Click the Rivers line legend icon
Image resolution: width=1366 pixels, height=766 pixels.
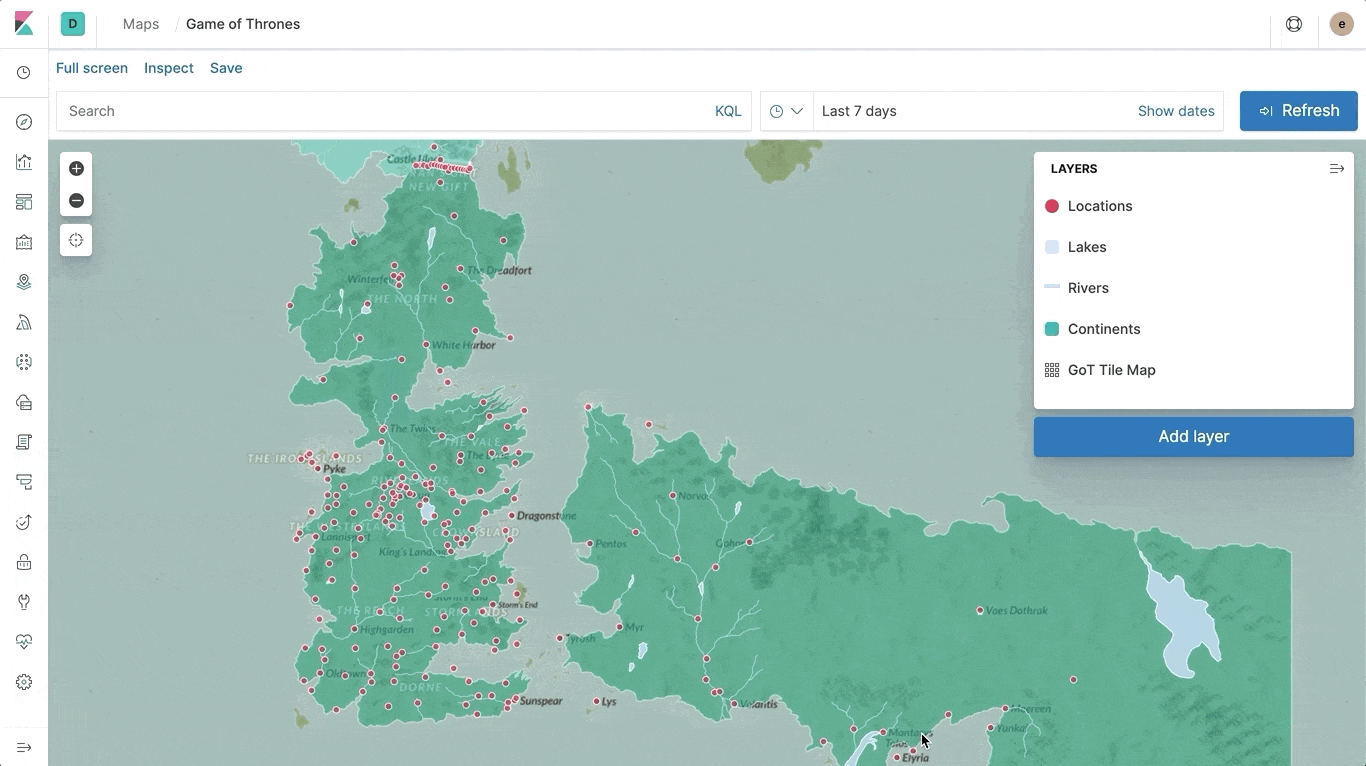pos(1052,288)
